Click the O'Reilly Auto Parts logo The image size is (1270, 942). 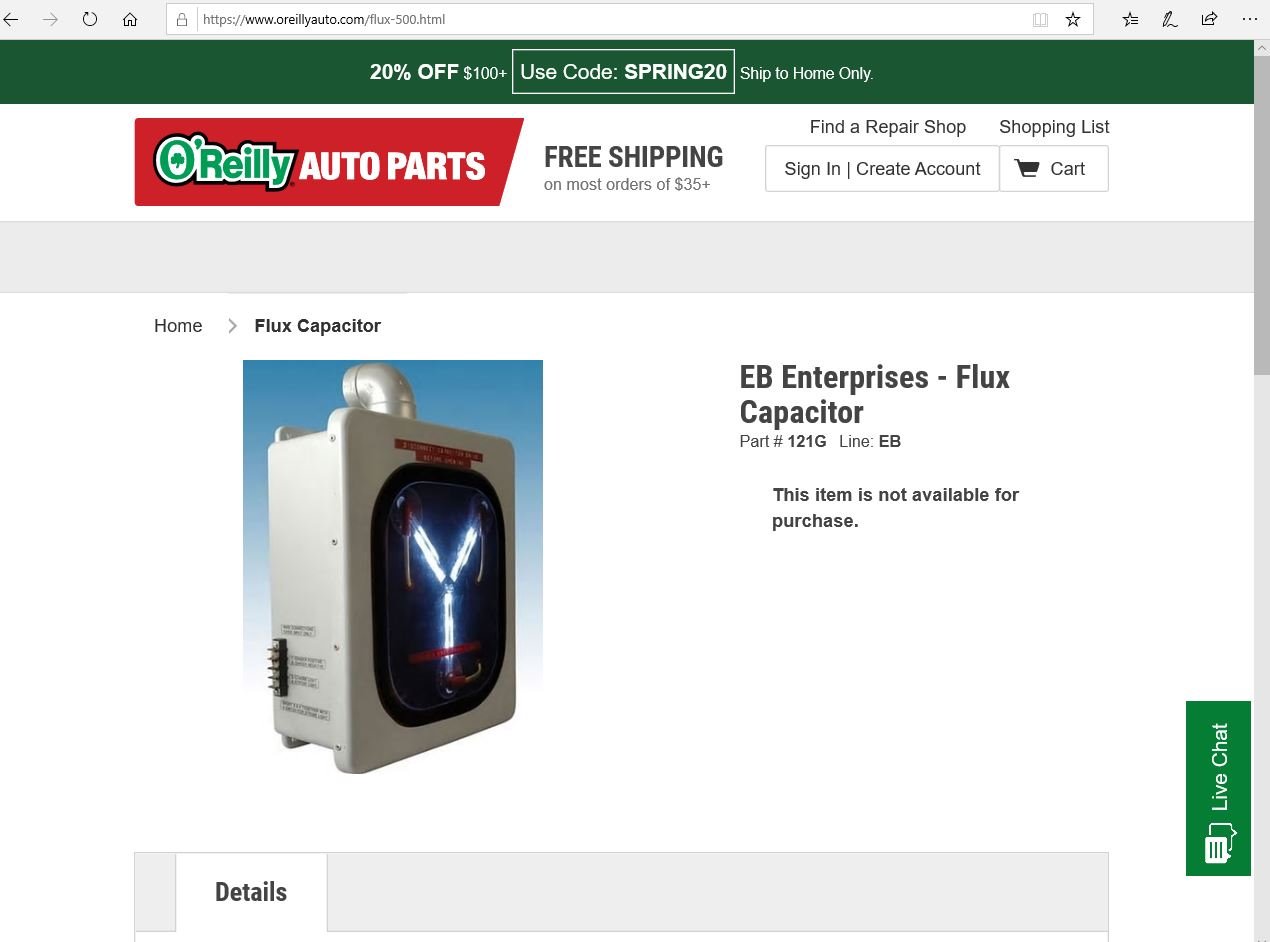coord(329,162)
